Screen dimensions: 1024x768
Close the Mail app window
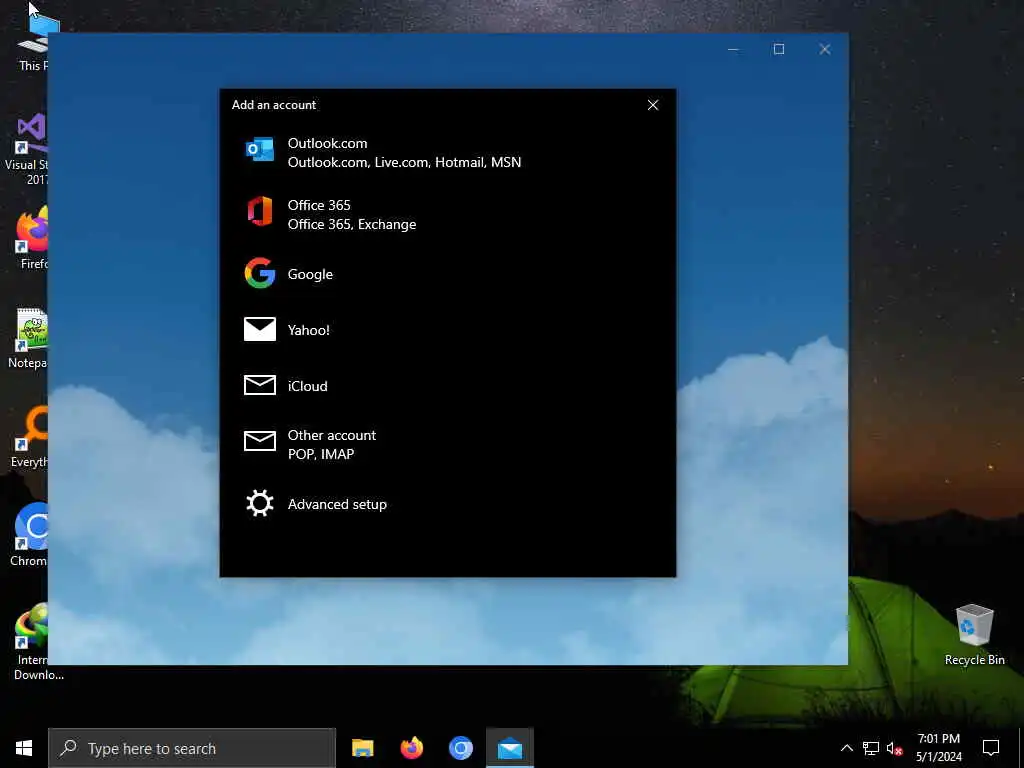(825, 49)
